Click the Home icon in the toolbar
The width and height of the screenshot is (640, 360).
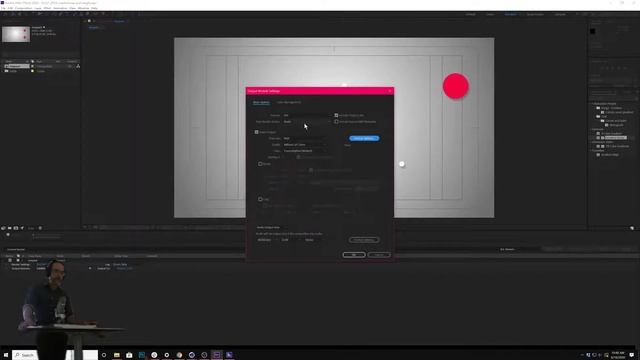[x=5, y=14]
